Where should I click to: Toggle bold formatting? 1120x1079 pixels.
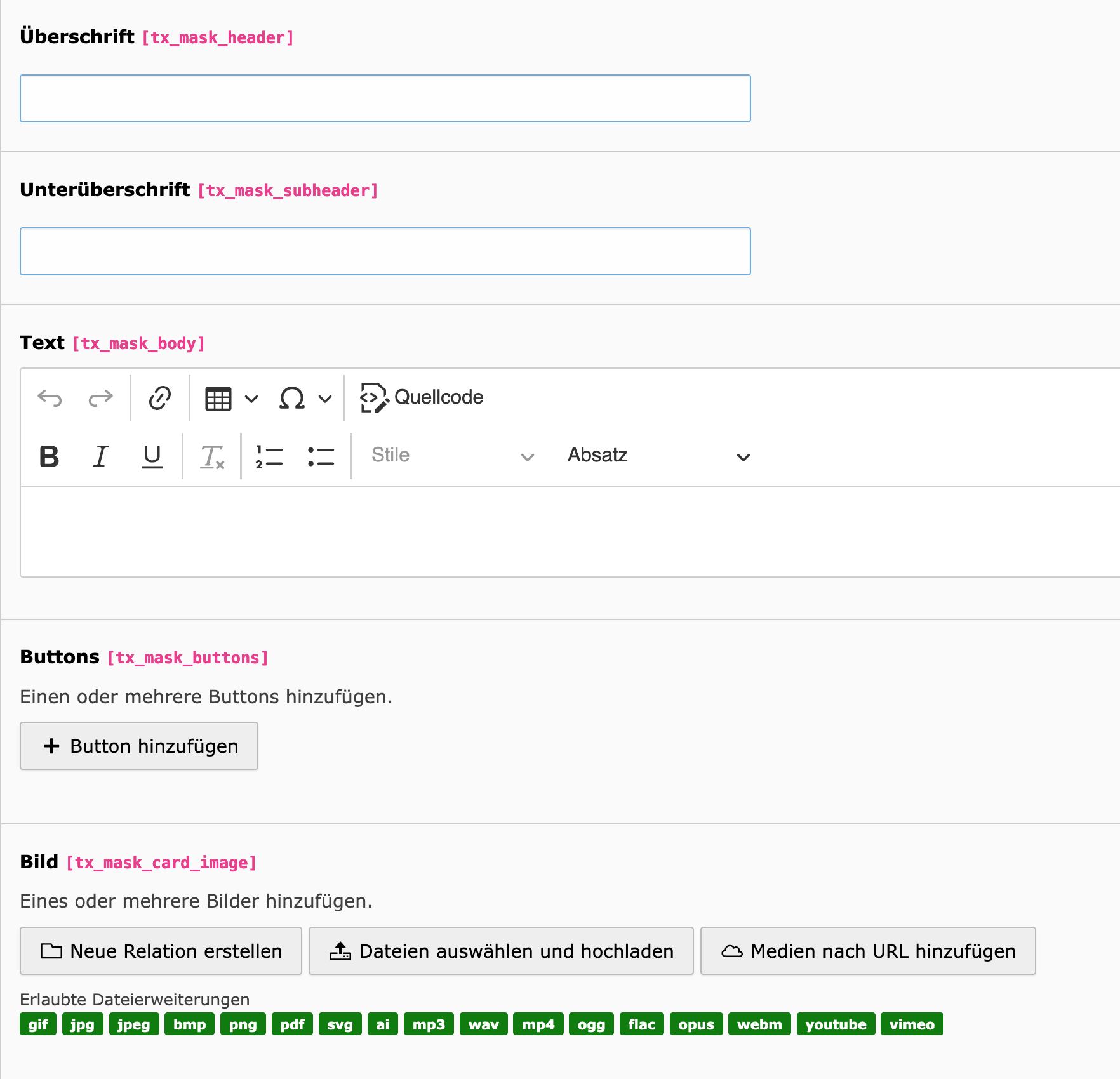pos(49,456)
